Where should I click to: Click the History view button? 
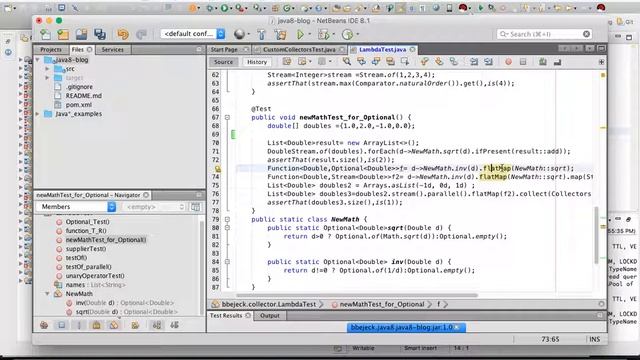tap(257, 62)
